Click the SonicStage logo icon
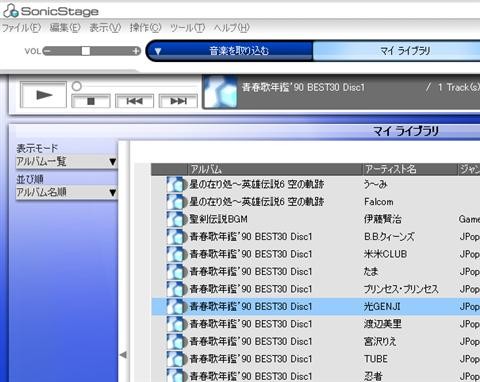Viewport: 480px width, 382px height. [x=10, y=11]
